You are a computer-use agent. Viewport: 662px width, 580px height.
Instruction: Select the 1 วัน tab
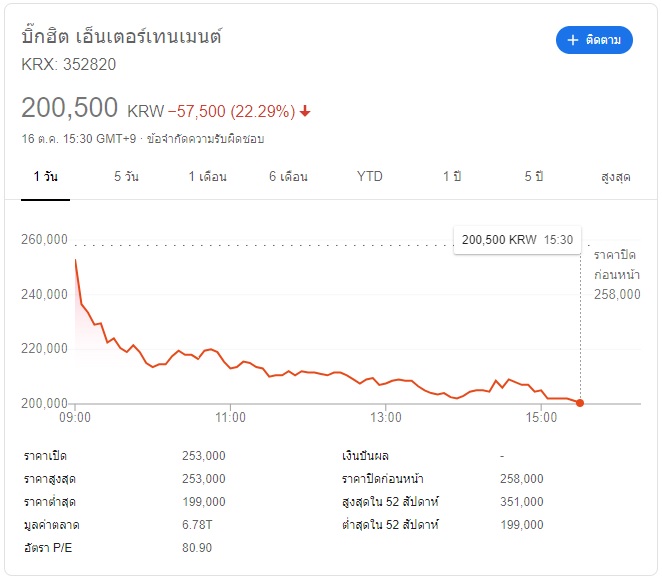click(46, 176)
